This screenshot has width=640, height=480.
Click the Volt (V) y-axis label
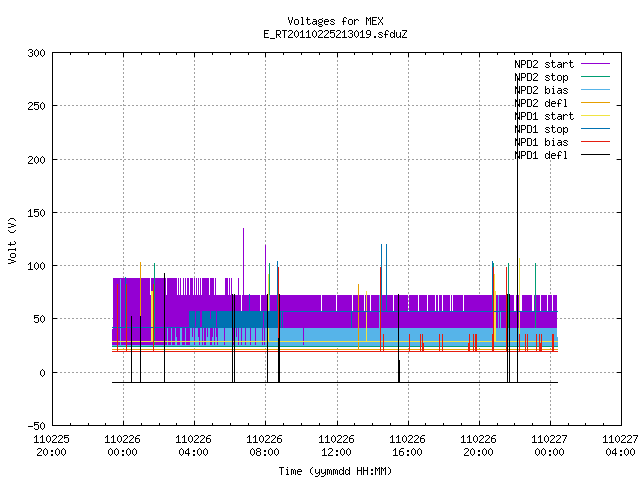tap(13, 241)
